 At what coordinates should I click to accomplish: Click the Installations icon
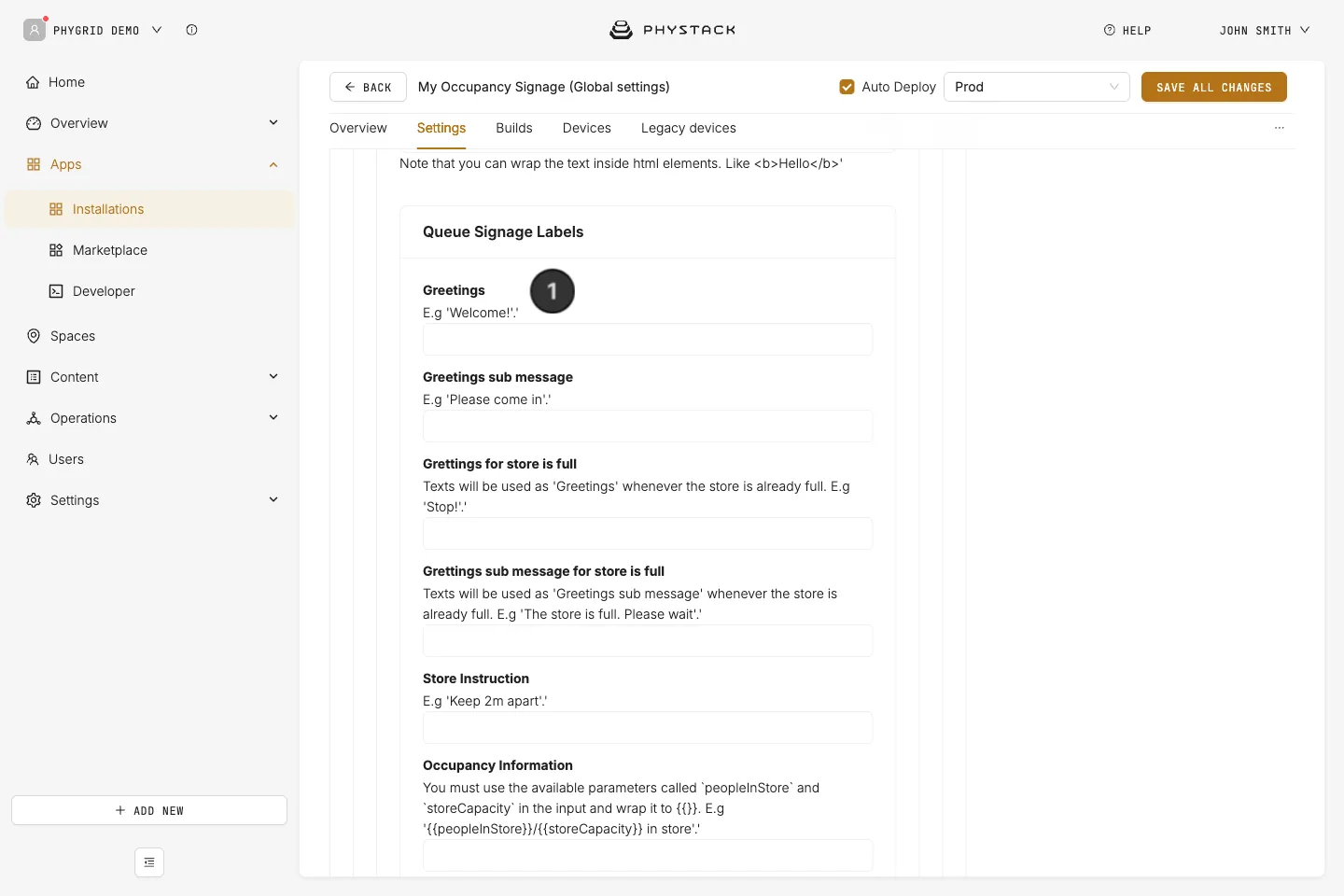coord(56,209)
